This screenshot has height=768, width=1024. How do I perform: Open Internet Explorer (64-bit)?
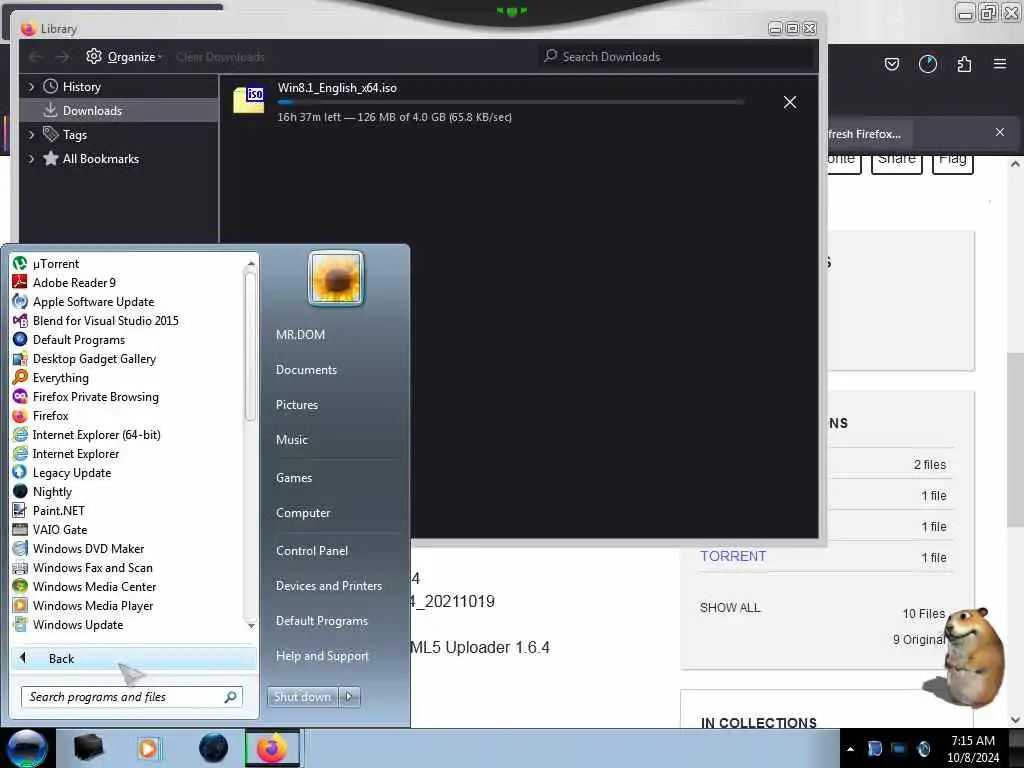pyautogui.click(x=96, y=434)
